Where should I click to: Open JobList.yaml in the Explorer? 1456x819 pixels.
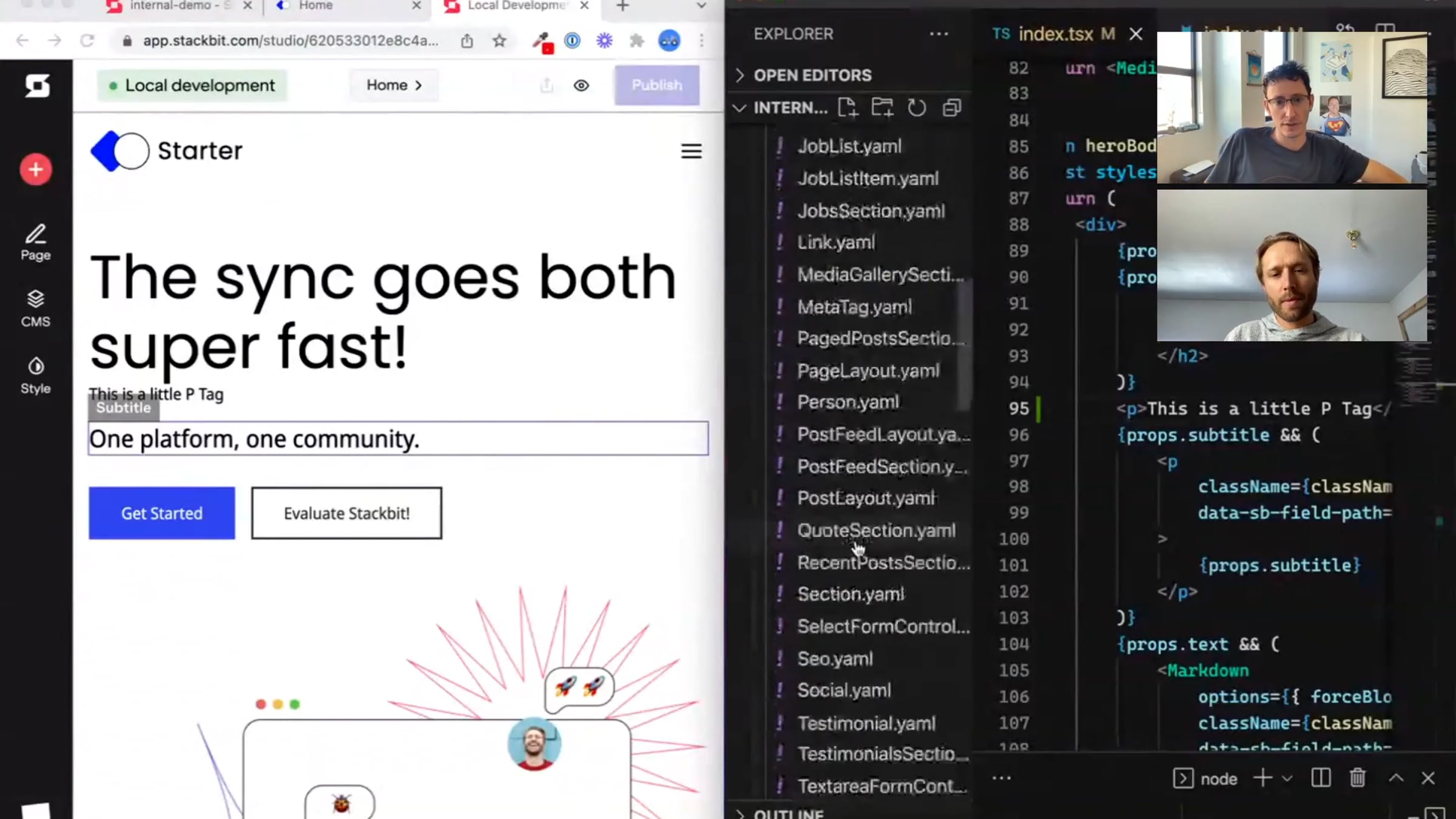click(x=849, y=146)
